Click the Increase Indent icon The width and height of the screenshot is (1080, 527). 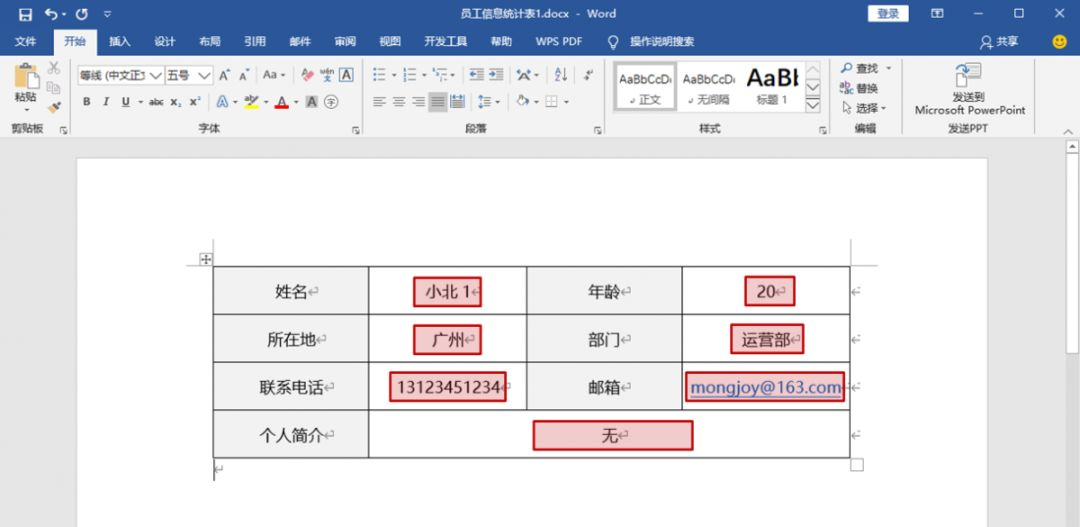coord(495,75)
